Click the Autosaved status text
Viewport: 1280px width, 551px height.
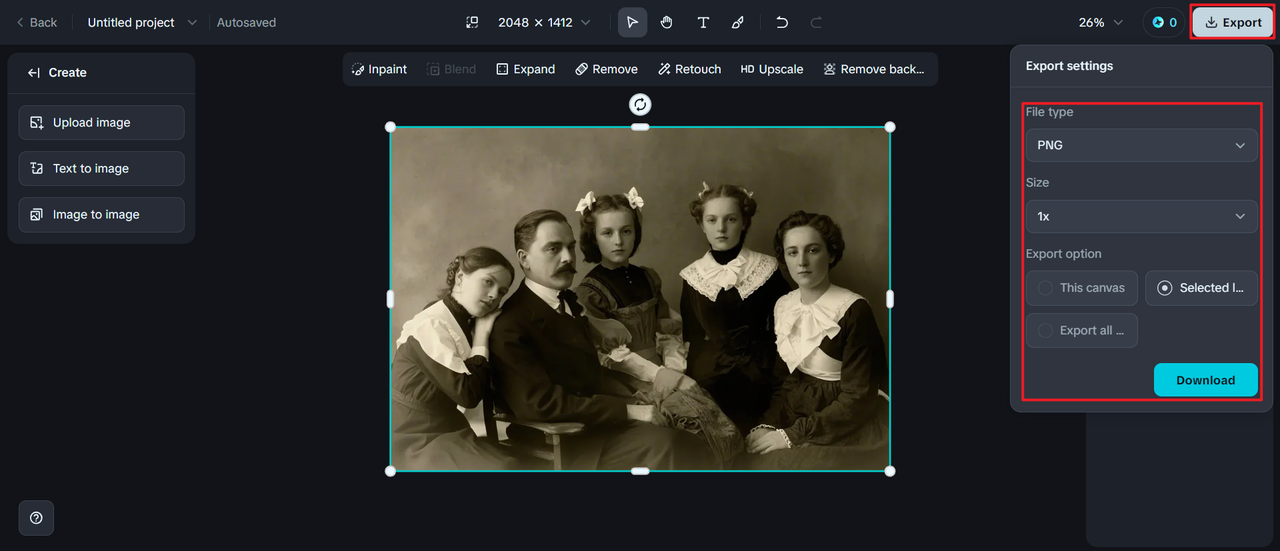click(x=246, y=22)
